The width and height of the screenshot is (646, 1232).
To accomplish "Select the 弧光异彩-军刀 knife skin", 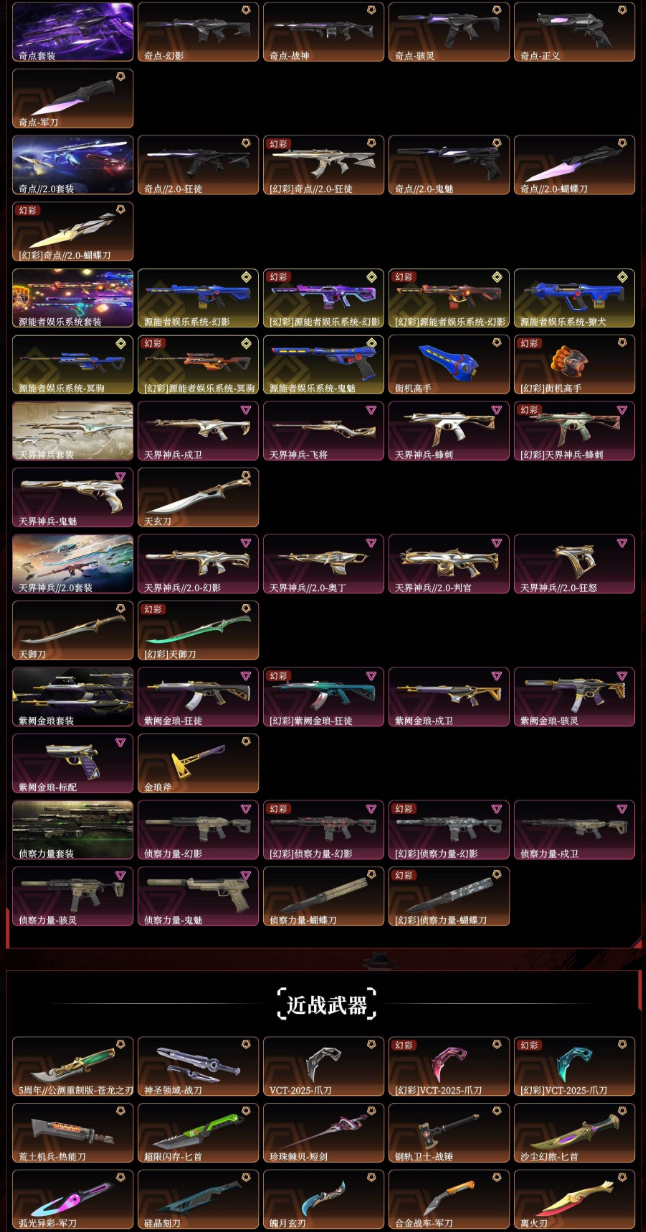I will pyautogui.click(x=73, y=1199).
